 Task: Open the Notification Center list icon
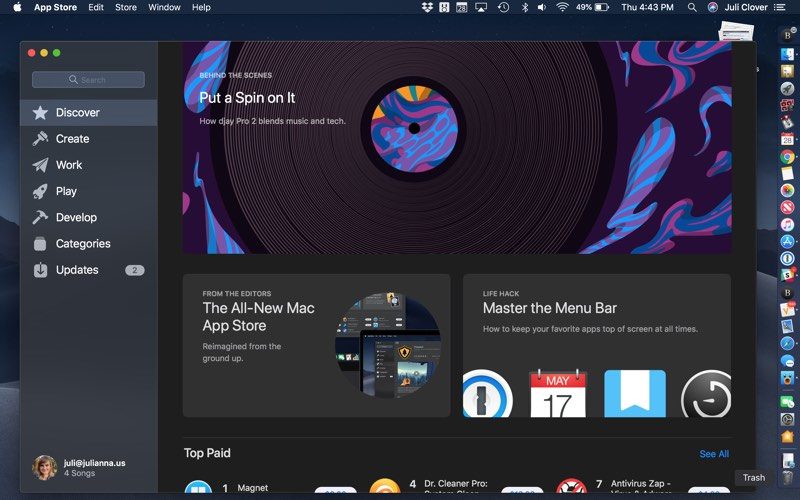click(x=779, y=7)
